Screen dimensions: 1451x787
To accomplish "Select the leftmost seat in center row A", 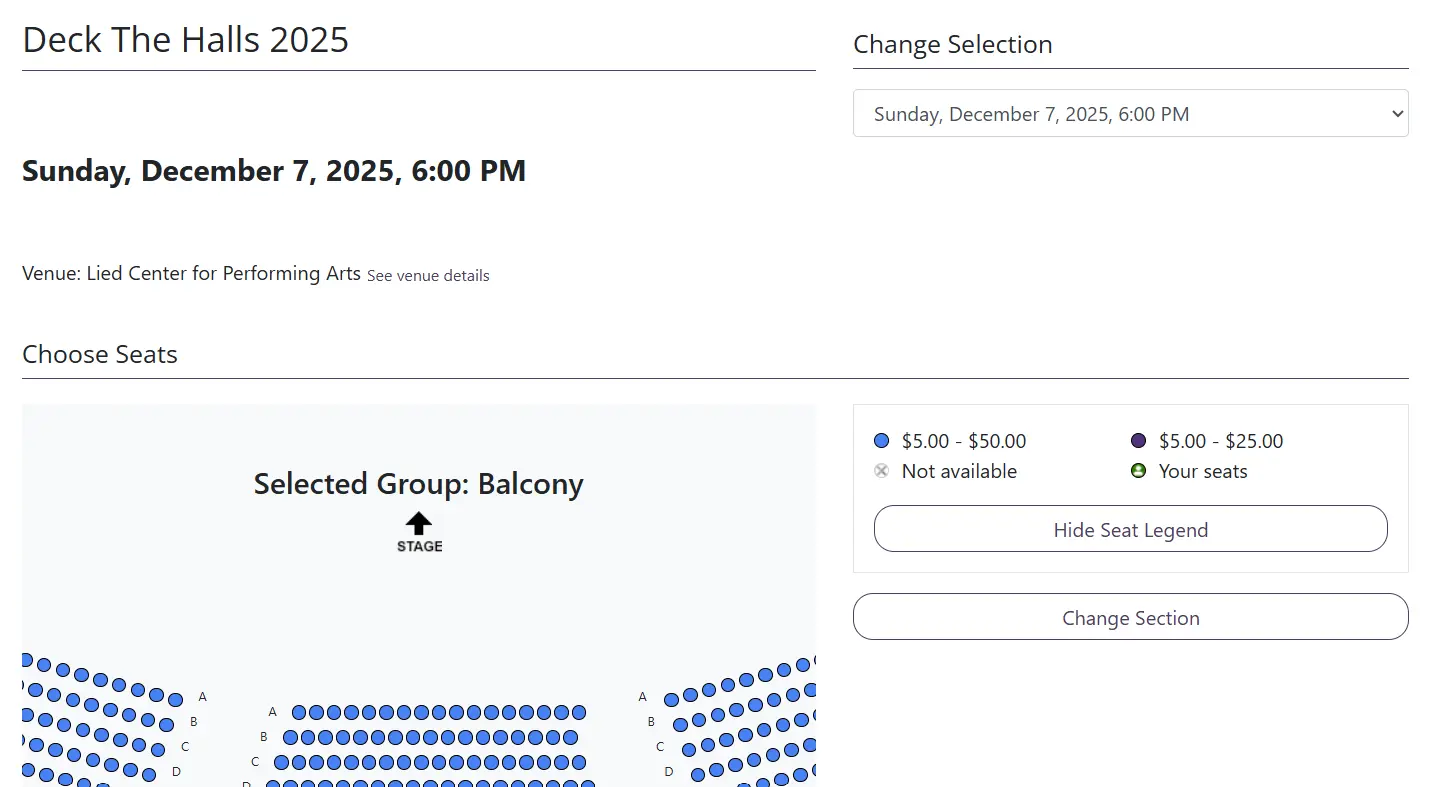I will click(x=299, y=713).
